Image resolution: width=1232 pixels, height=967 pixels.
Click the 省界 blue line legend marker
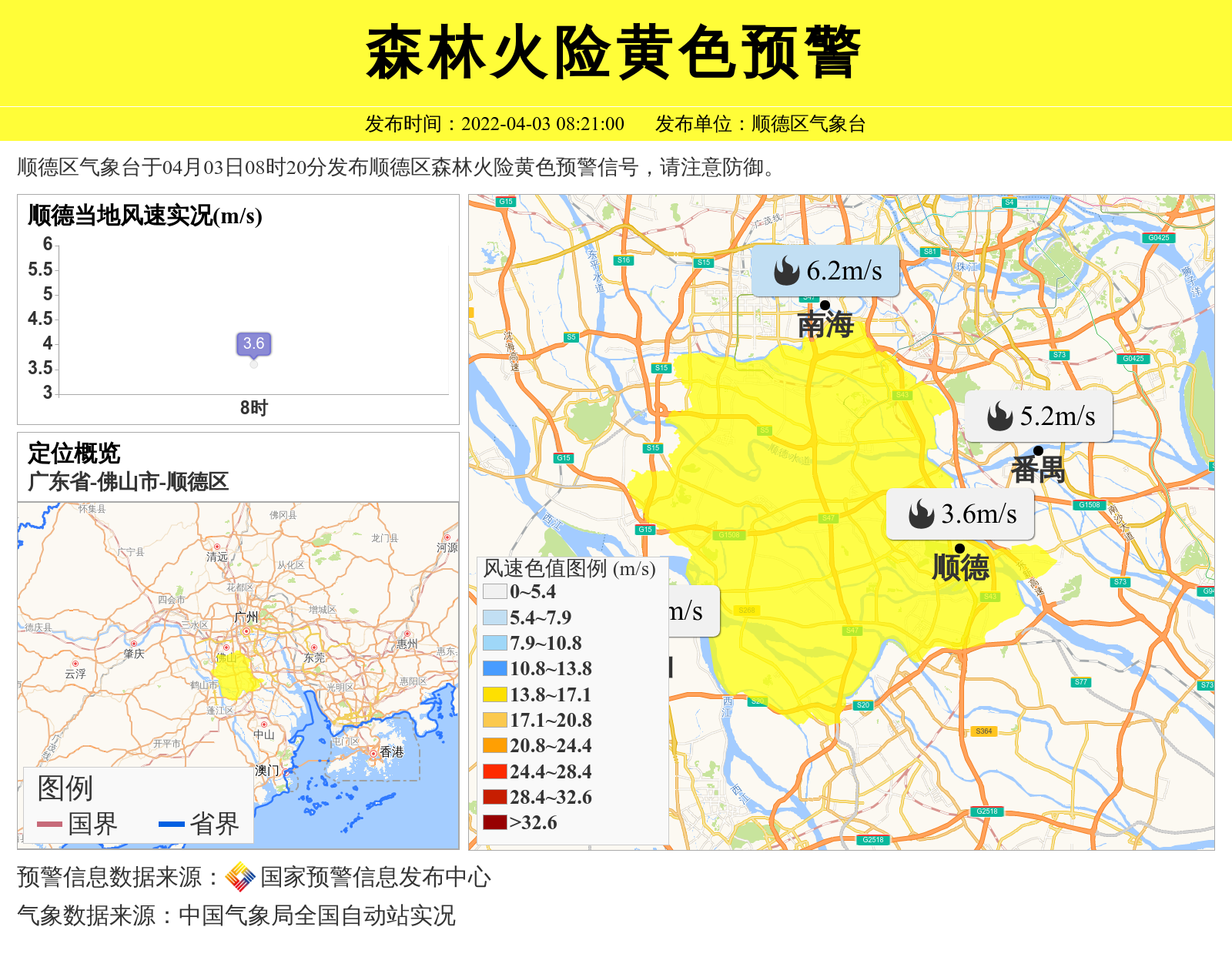pos(171,824)
